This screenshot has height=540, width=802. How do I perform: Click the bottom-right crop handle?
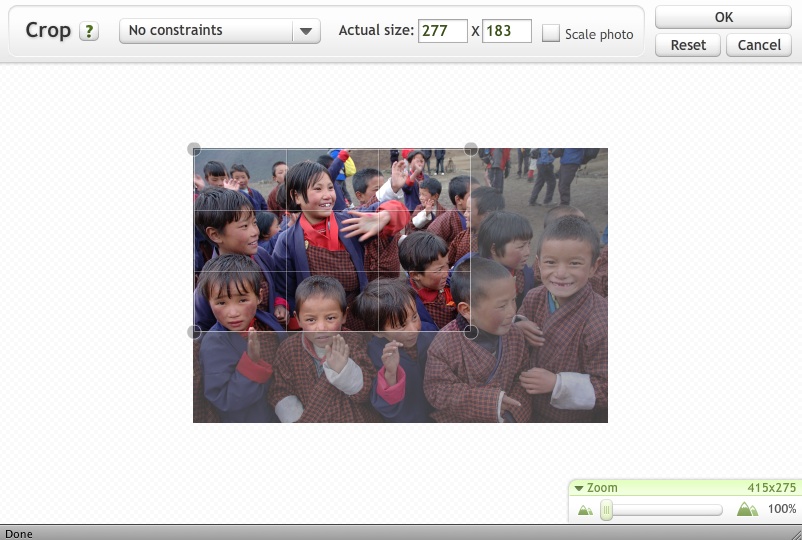tap(471, 332)
